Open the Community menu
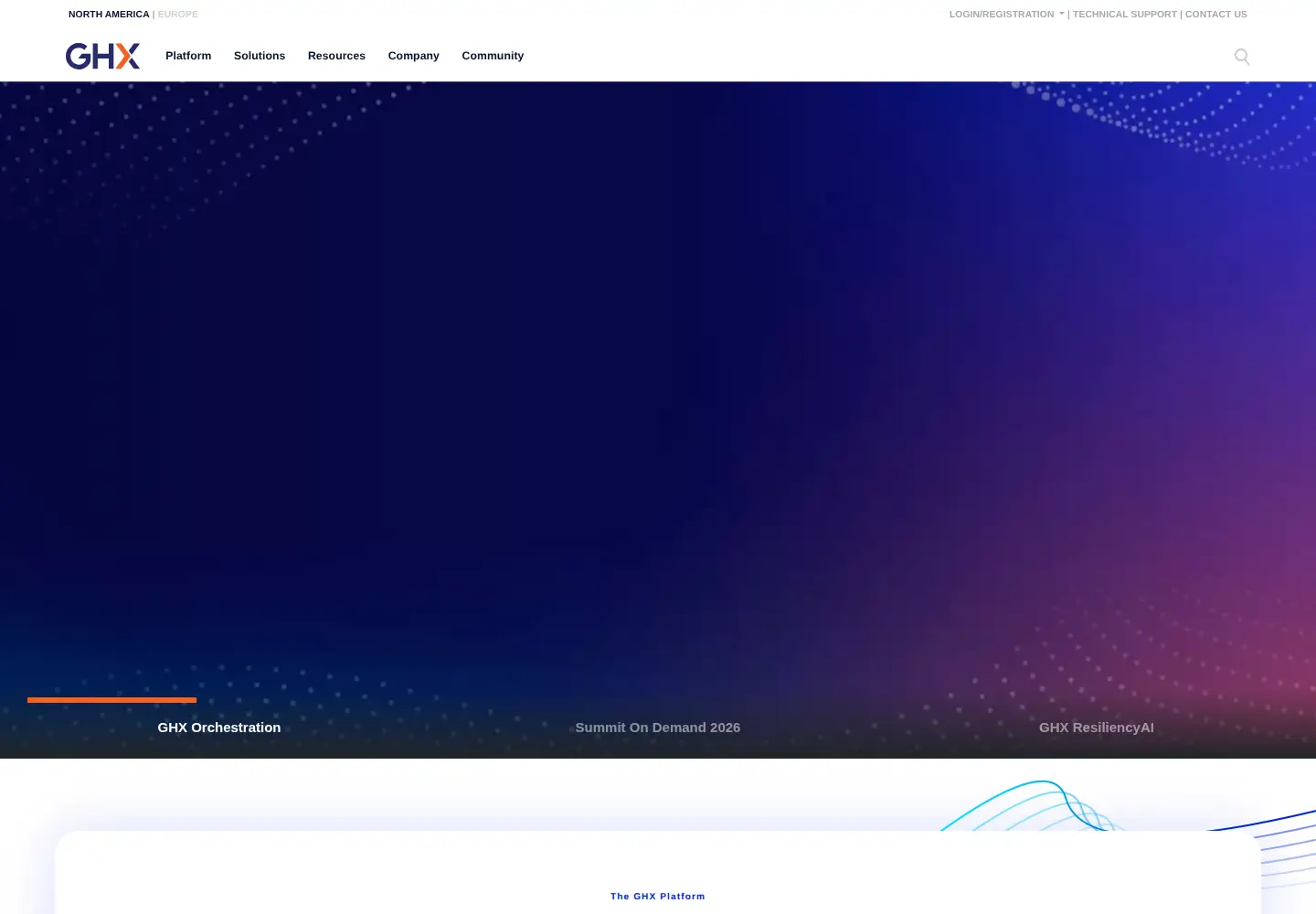 pos(493,56)
